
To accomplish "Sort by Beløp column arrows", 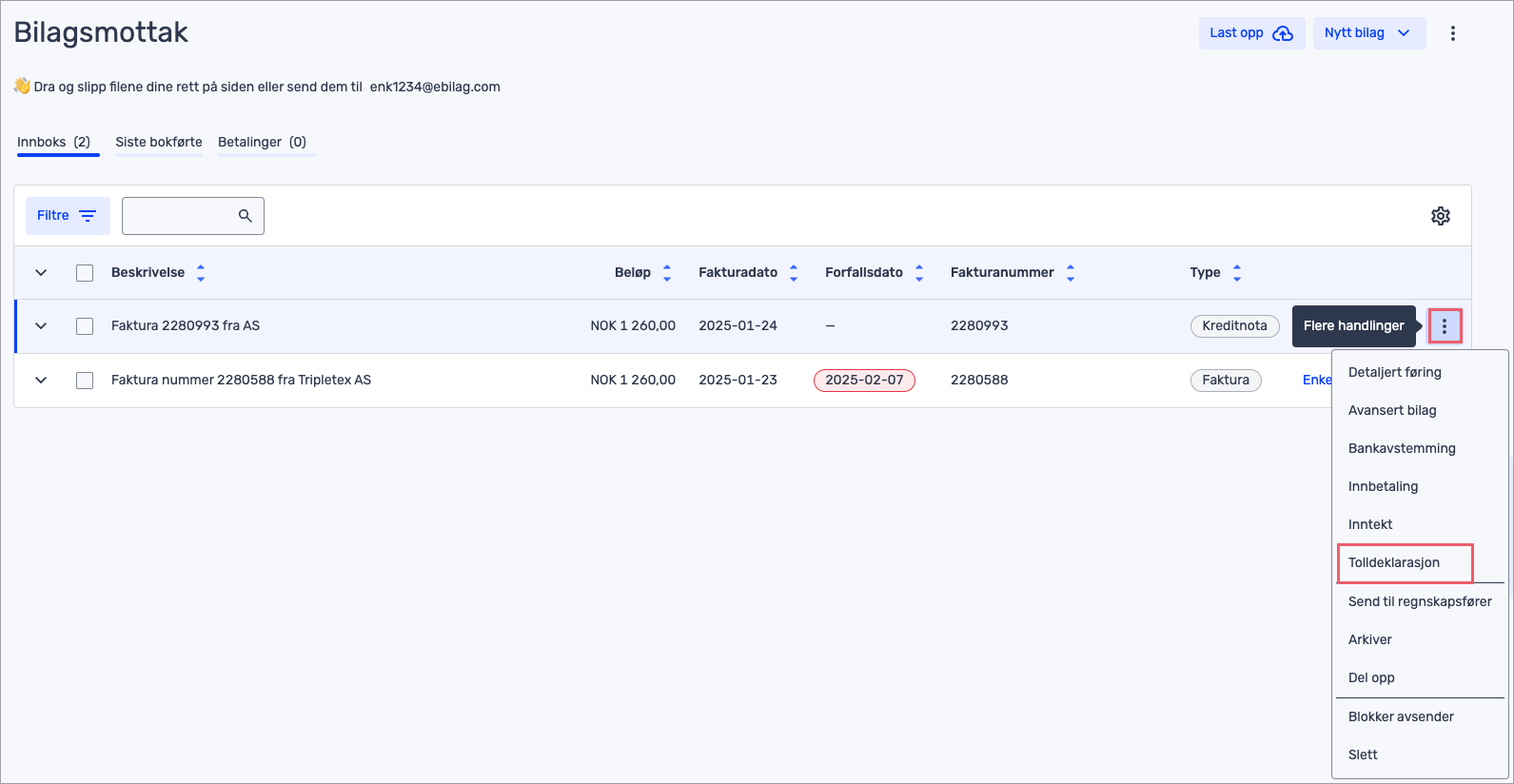I will click(667, 273).
